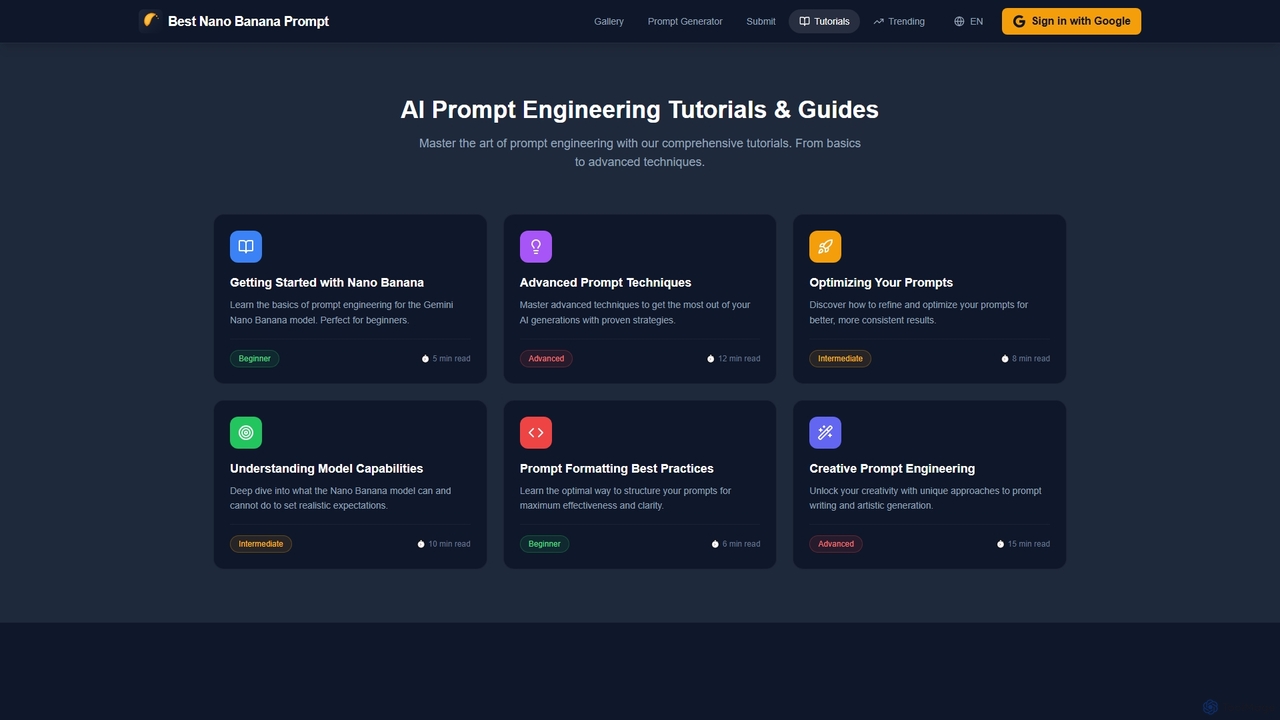Image resolution: width=1280 pixels, height=720 pixels.
Task: Click description 'Deep dive into what the Nano Banana'
Action: click(x=340, y=498)
